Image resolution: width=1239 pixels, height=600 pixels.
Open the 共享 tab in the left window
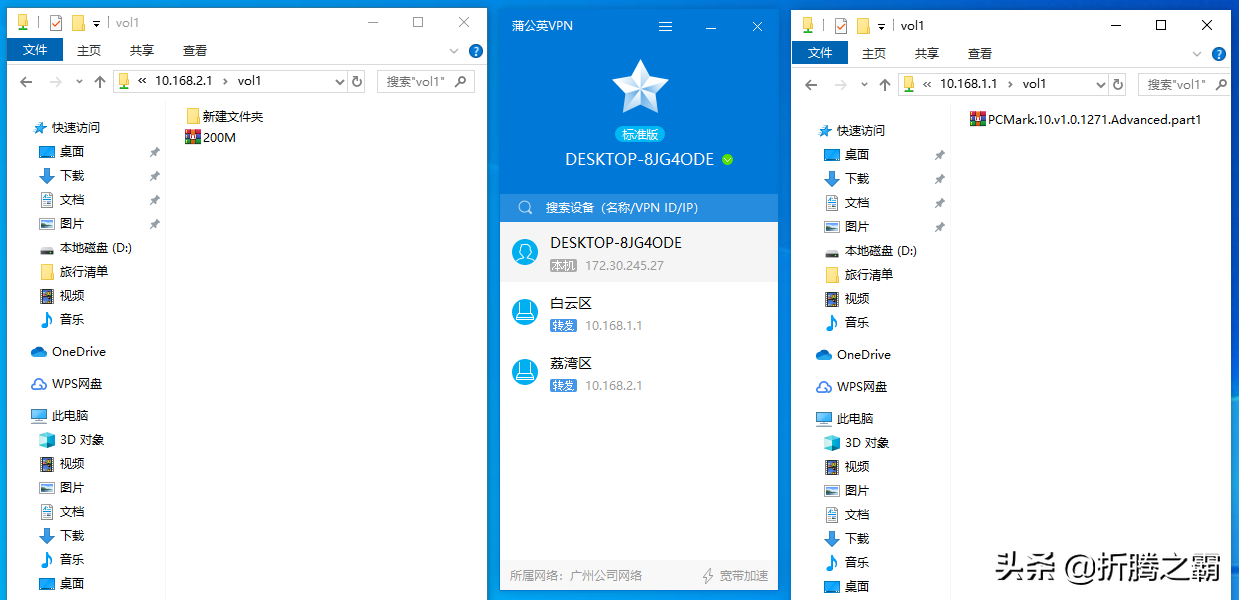click(142, 50)
